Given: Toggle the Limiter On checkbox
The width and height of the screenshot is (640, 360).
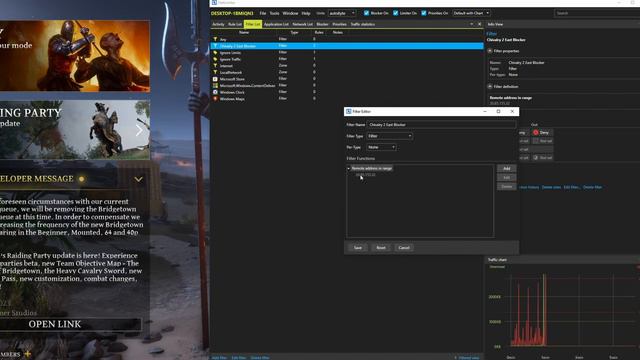Looking at the screenshot, I should click(396, 13).
